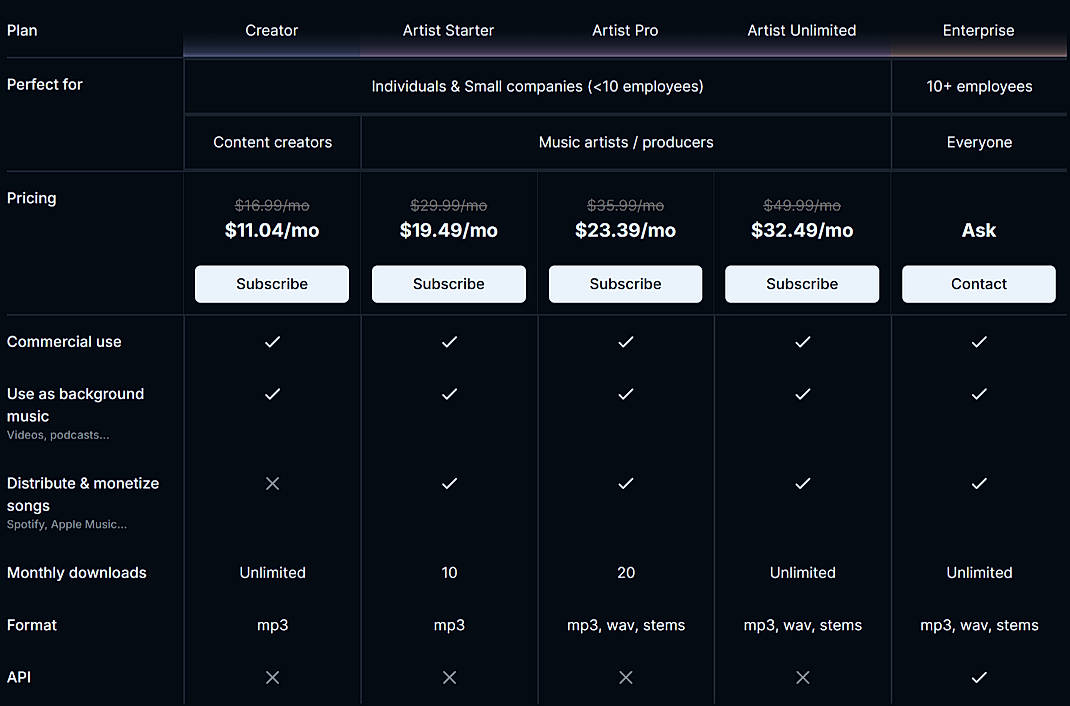Image resolution: width=1070 pixels, height=706 pixels.
Task: Click Subscribe under the Artist Starter plan
Action: pyautogui.click(x=448, y=284)
